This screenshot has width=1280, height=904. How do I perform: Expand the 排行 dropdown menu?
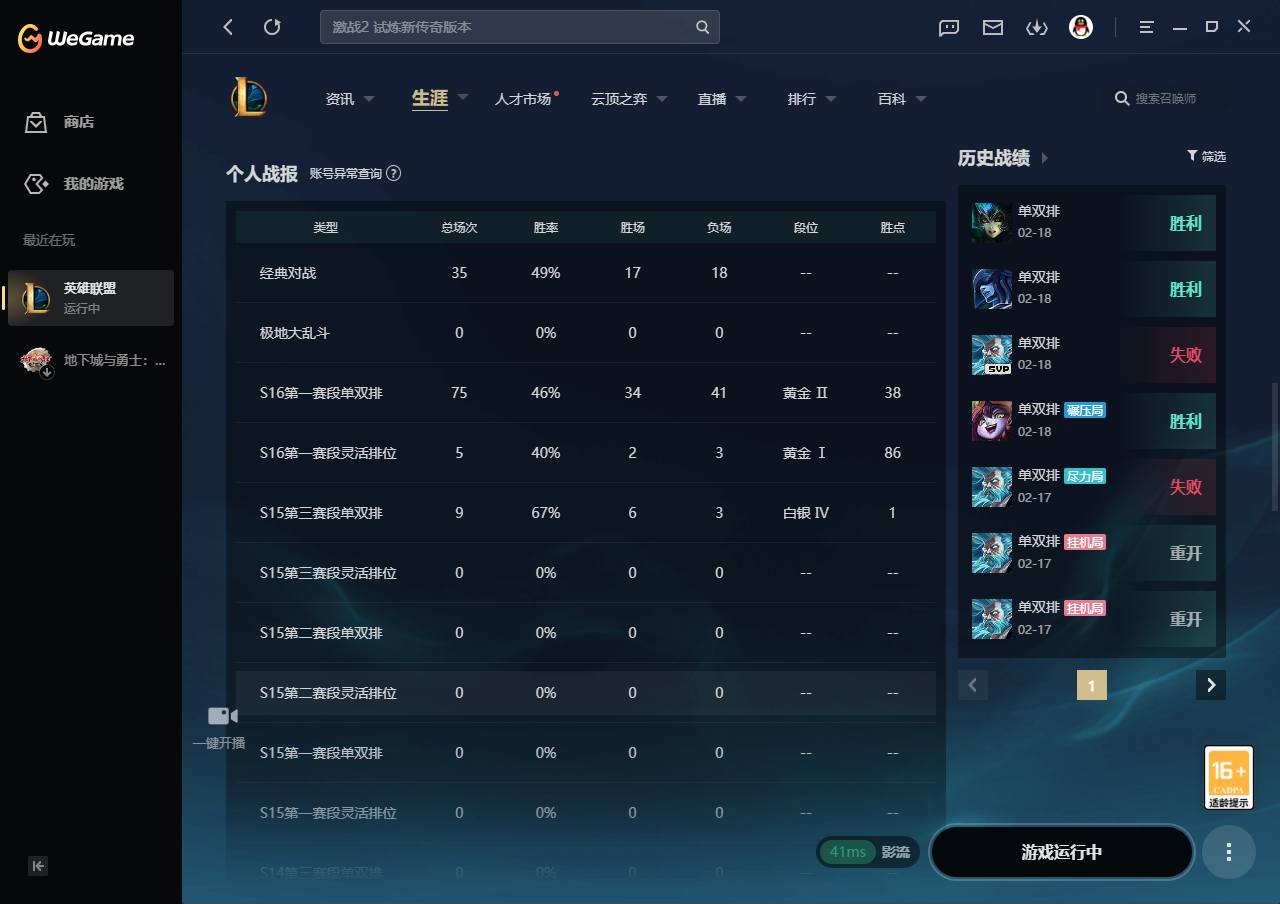pyautogui.click(x=810, y=98)
